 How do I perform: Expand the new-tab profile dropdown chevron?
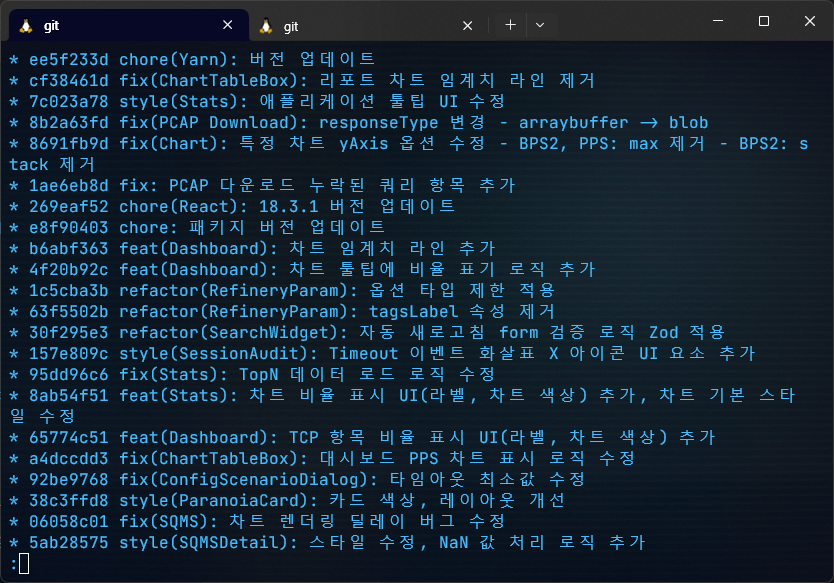[x=540, y=25]
